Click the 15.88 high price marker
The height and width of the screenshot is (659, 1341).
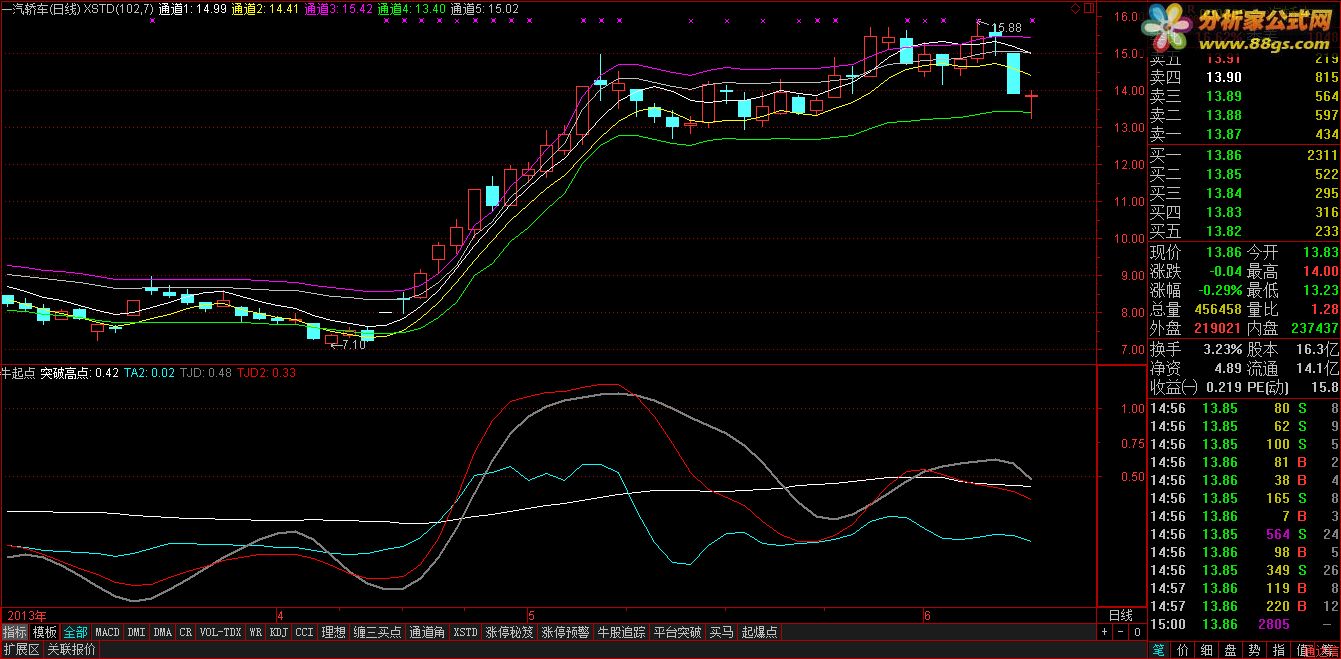click(1007, 27)
